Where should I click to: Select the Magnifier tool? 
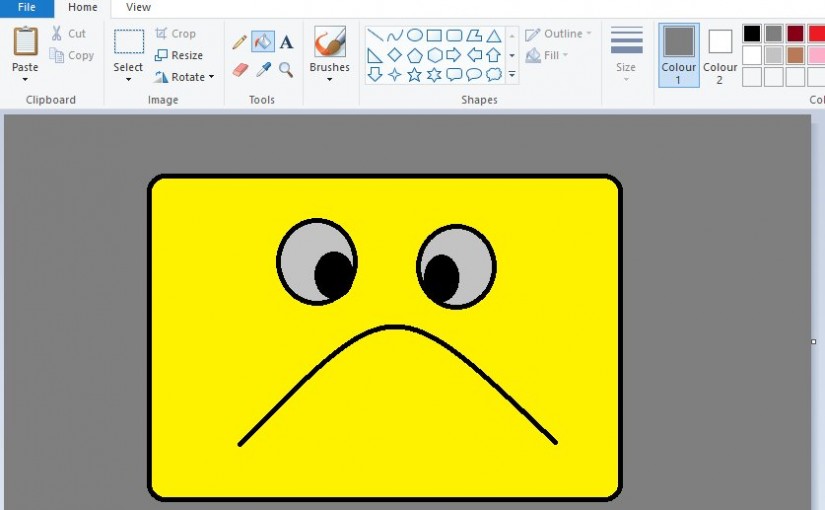coord(286,70)
